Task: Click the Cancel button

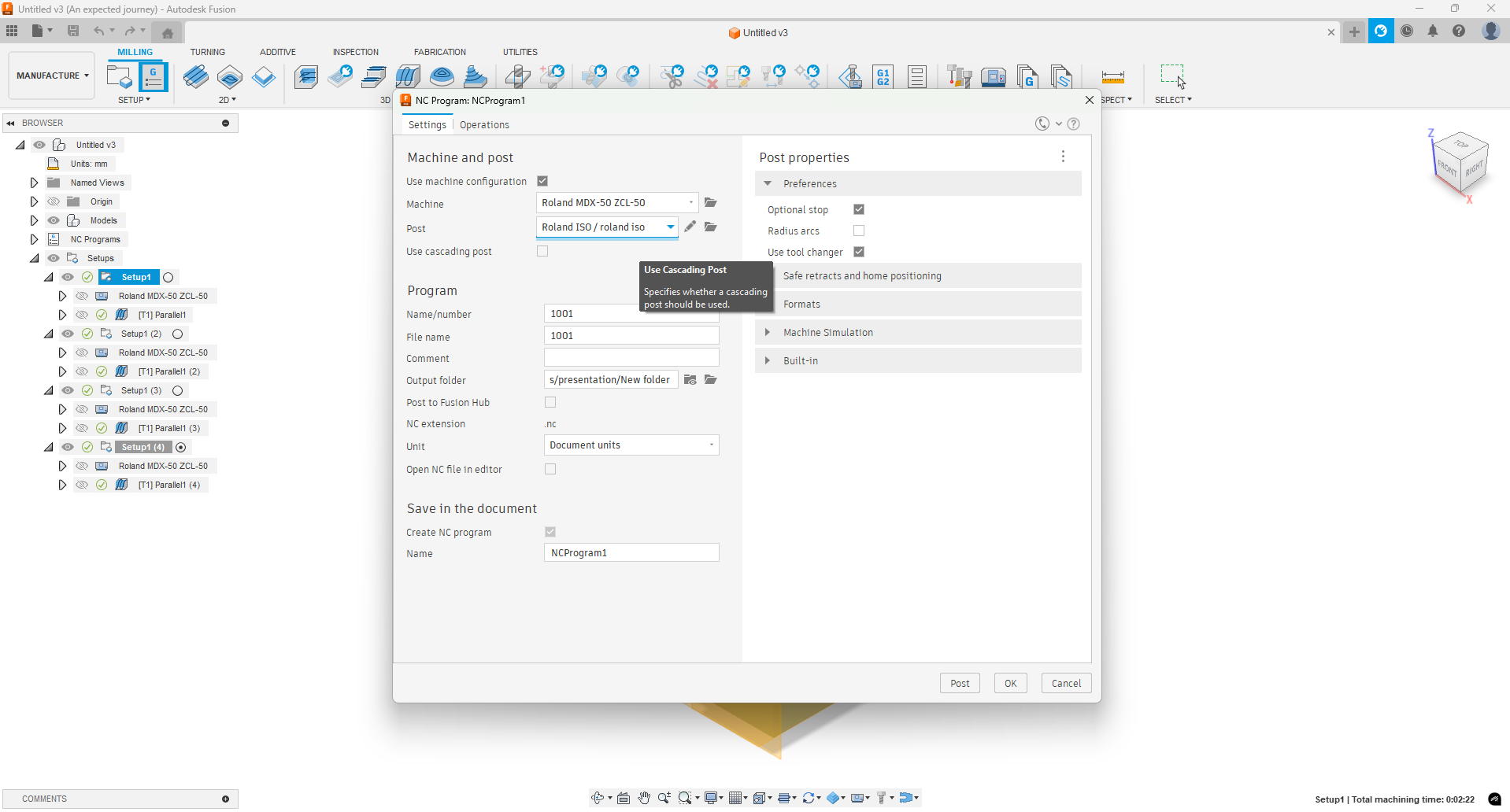Action: click(x=1067, y=683)
